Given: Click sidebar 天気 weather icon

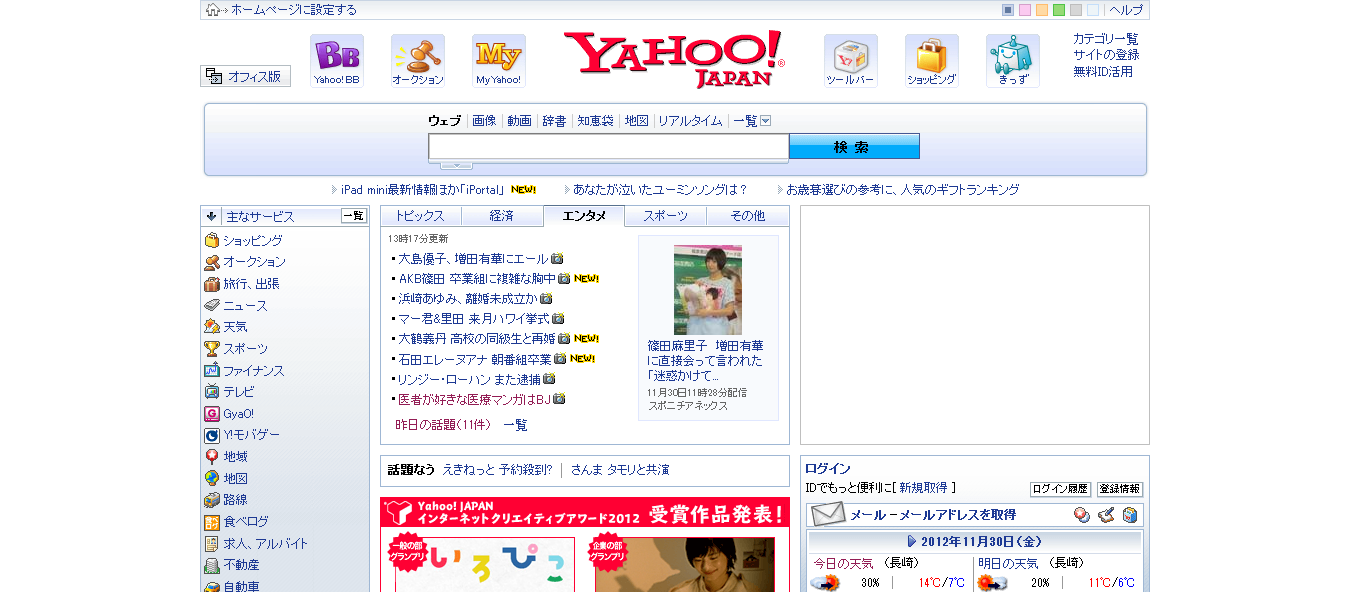Looking at the screenshot, I should (212, 327).
